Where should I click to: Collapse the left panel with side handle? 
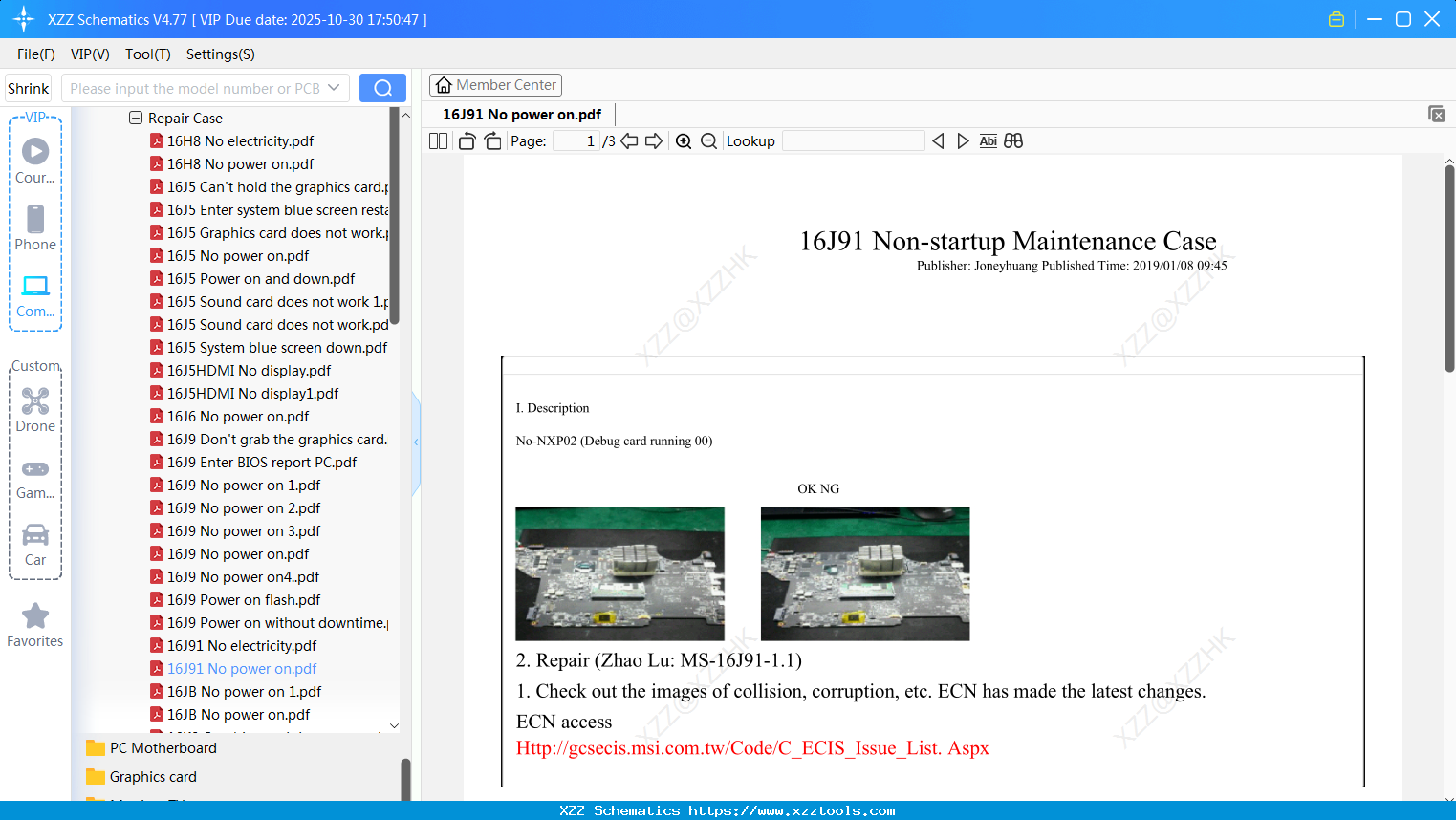click(416, 442)
